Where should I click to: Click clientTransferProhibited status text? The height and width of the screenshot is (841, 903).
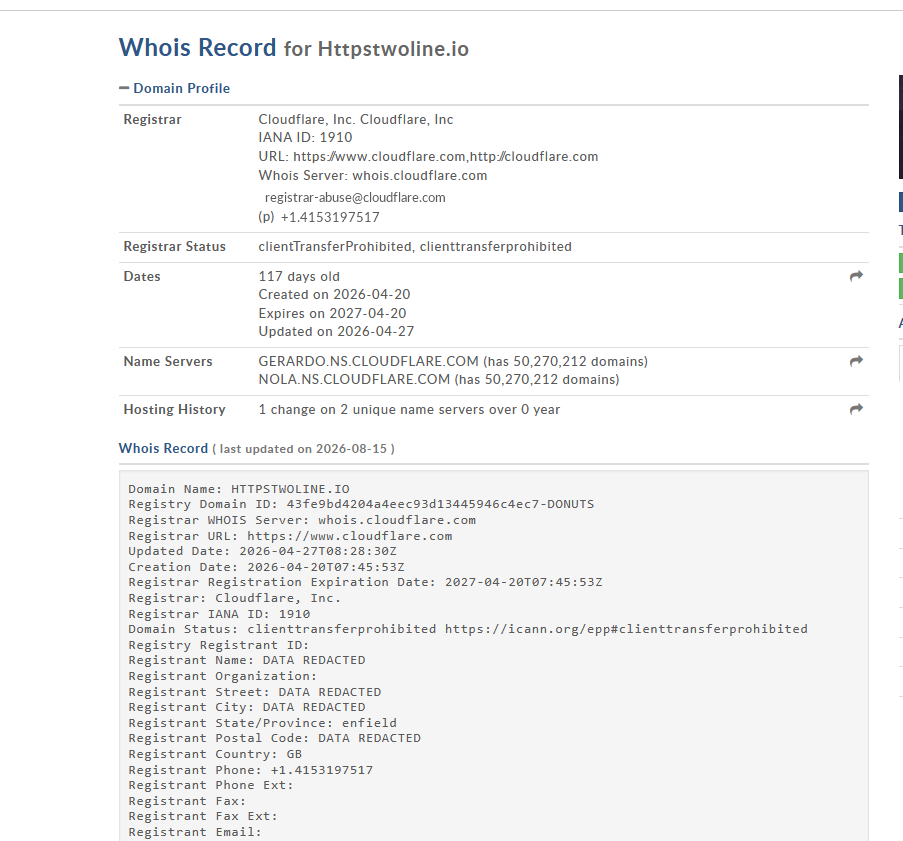click(x=415, y=247)
